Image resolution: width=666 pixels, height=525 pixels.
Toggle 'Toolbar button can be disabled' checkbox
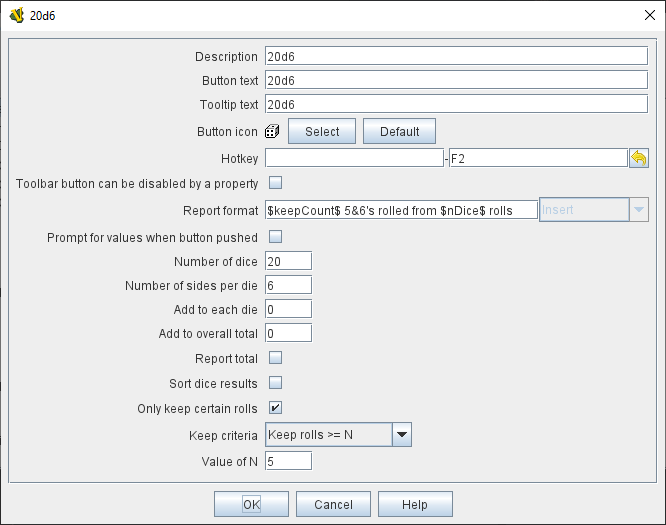[275, 183]
